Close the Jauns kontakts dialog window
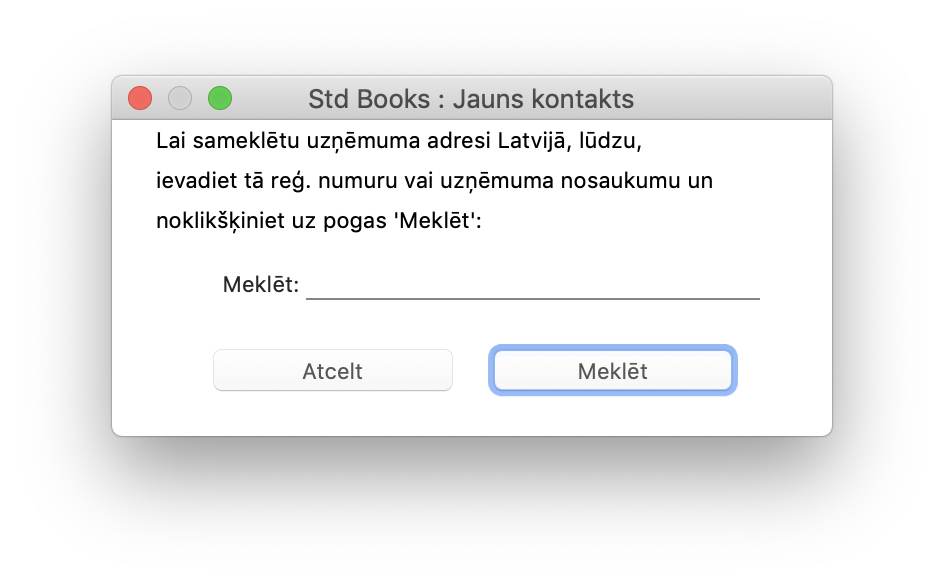This screenshot has height=584, width=944. pos(140,98)
